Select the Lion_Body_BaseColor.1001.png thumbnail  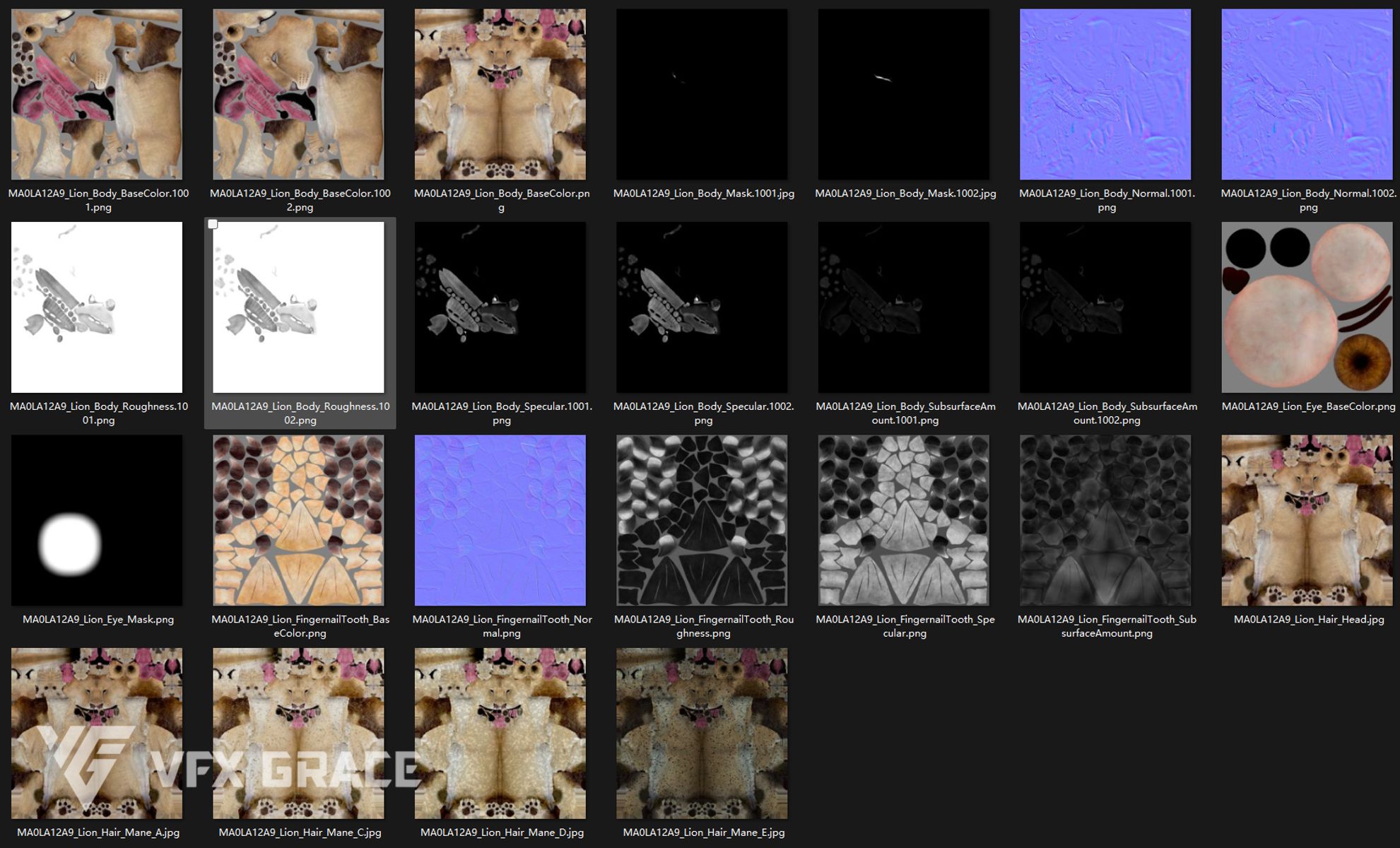(97, 94)
